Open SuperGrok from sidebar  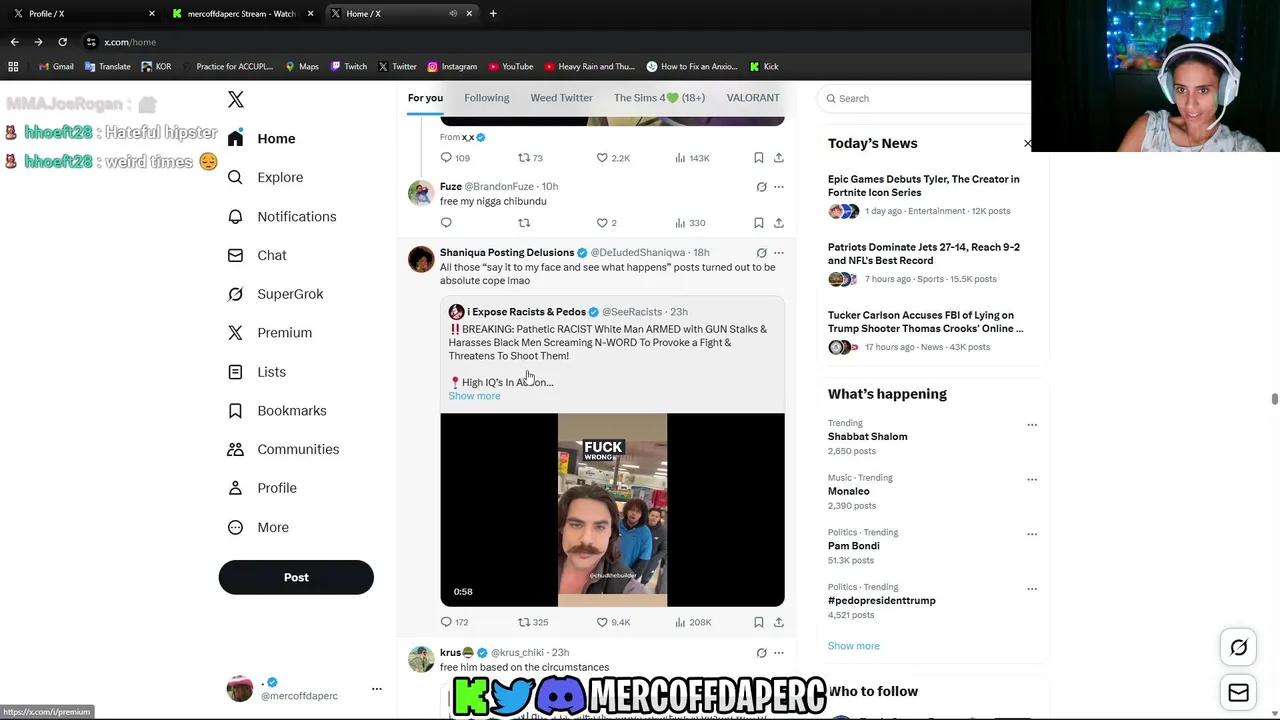click(x=276, y=294)
